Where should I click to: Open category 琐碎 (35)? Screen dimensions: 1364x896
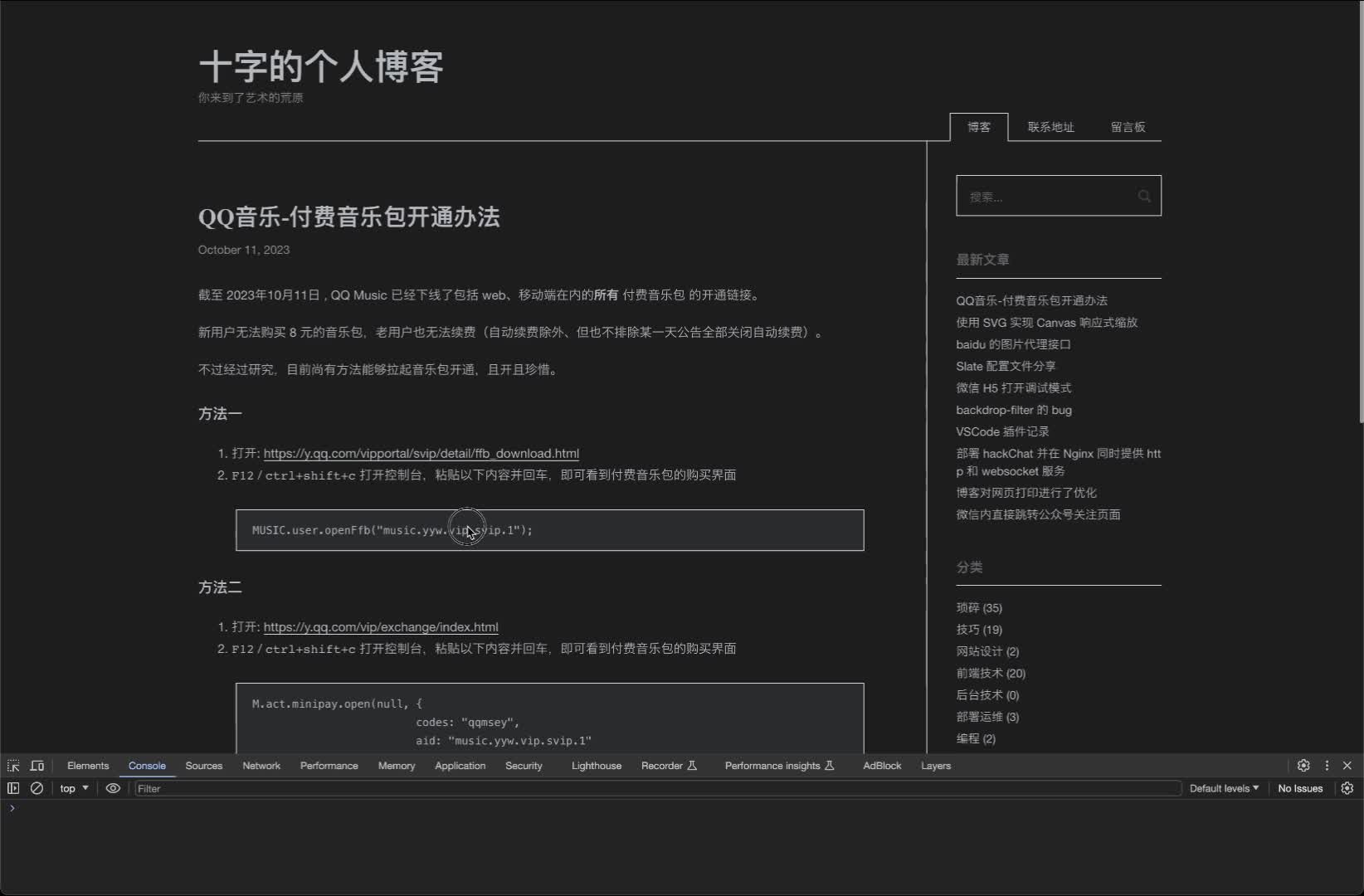pos(979,607)
